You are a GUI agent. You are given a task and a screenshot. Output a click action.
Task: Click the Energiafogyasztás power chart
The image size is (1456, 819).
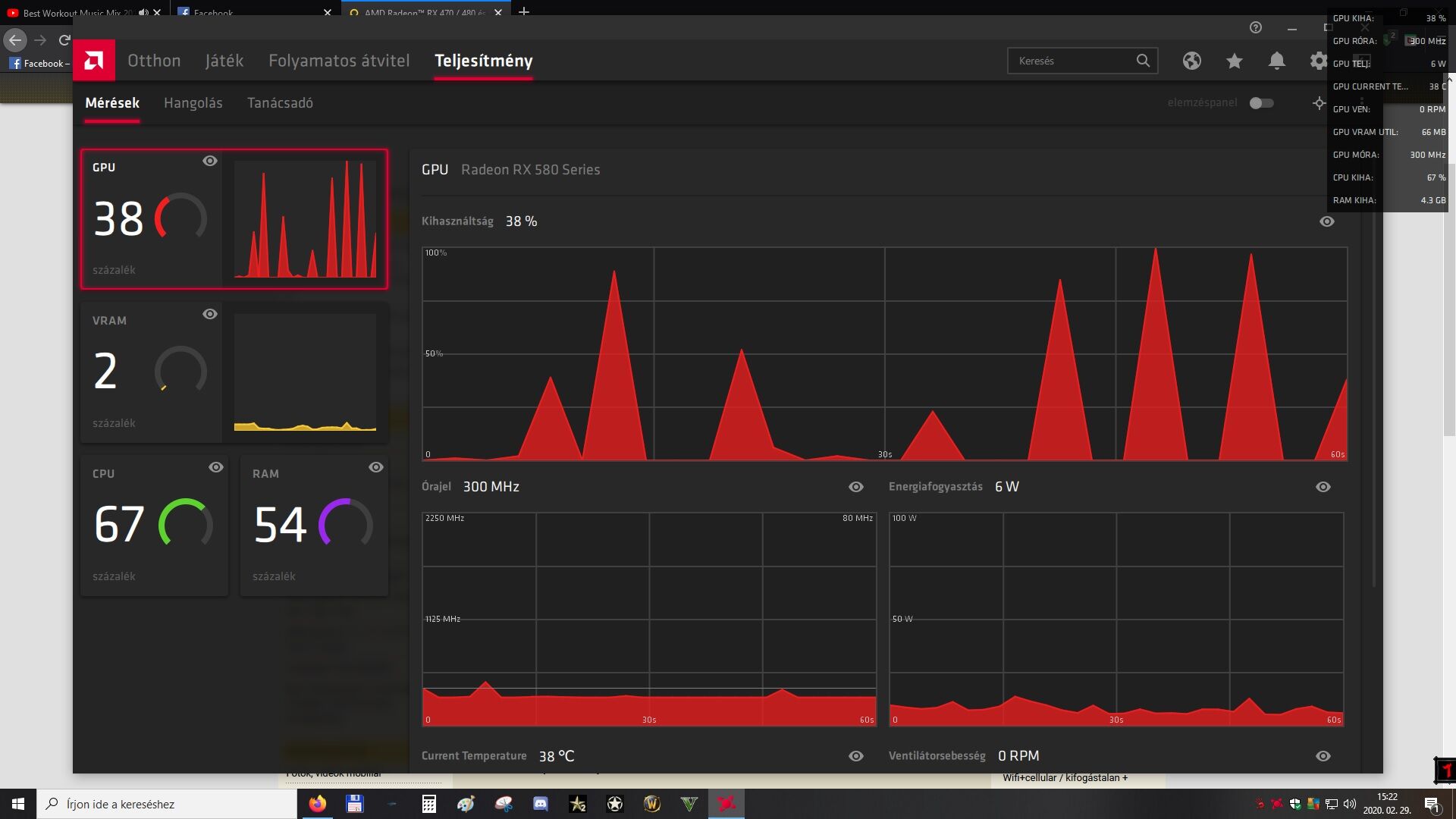coord(1116,620)
